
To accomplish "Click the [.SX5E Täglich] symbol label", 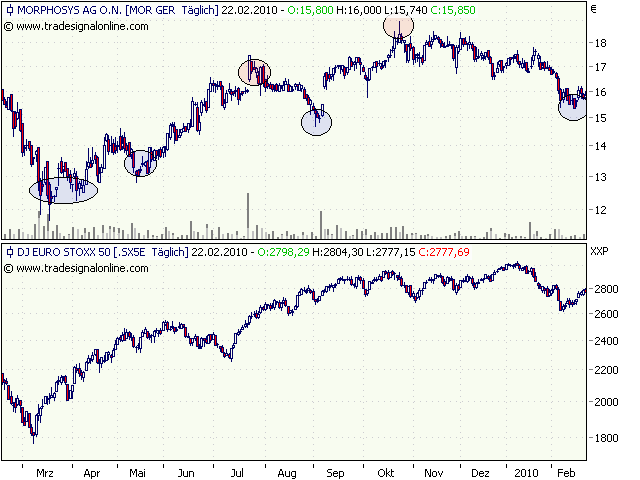I will (x=151, y=252).
